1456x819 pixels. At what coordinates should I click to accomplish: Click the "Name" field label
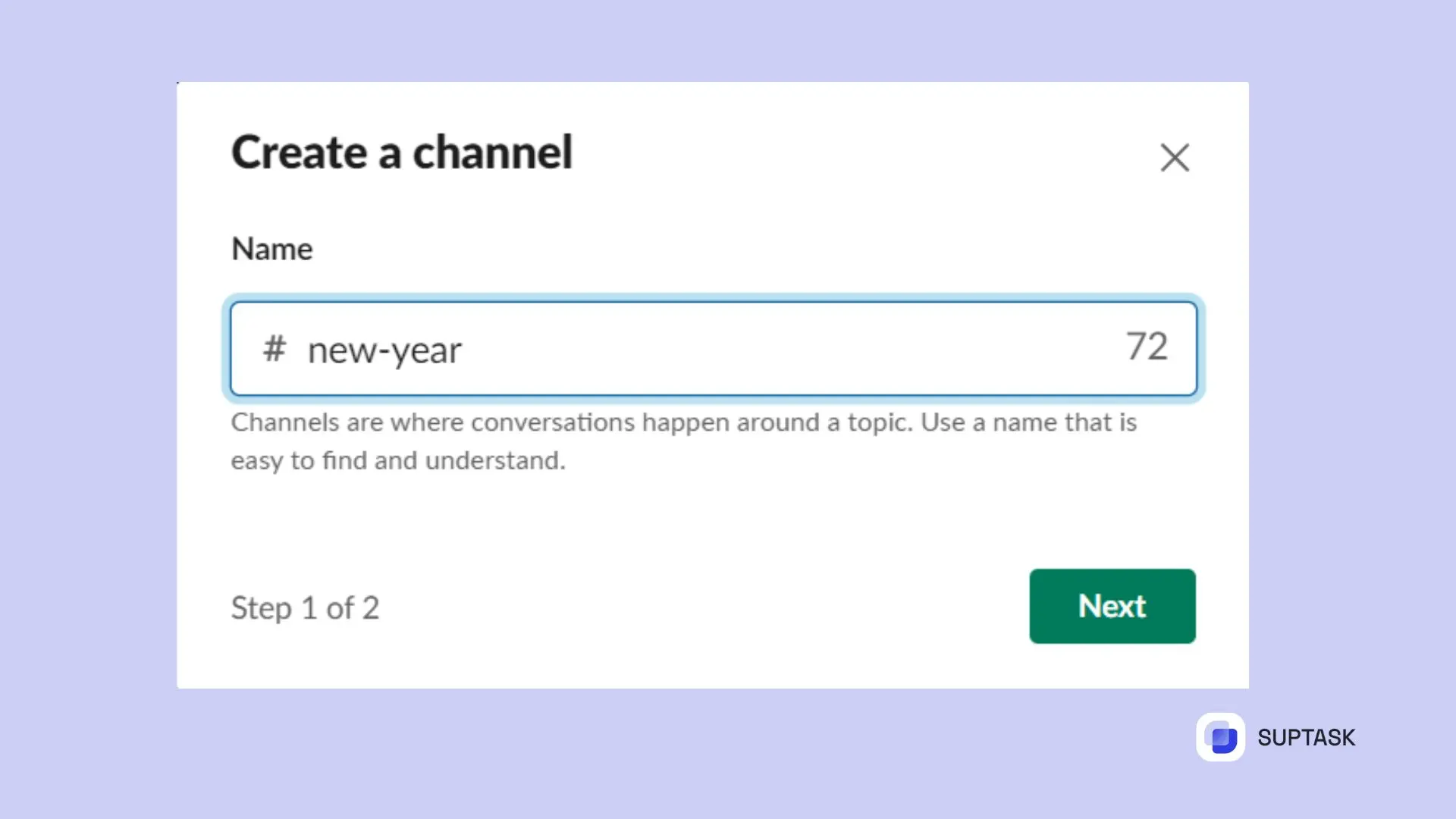[271, 249]
